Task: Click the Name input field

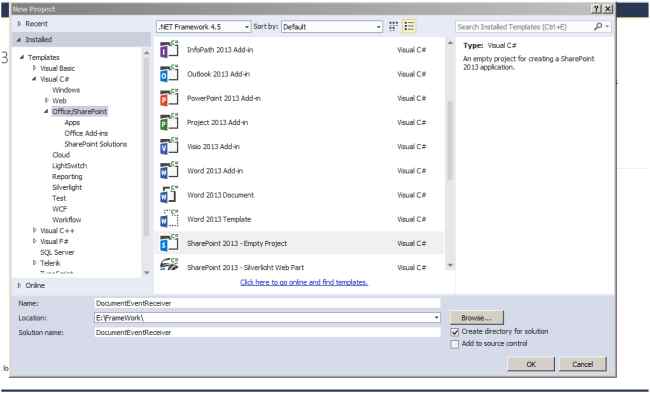Action: 267,303
